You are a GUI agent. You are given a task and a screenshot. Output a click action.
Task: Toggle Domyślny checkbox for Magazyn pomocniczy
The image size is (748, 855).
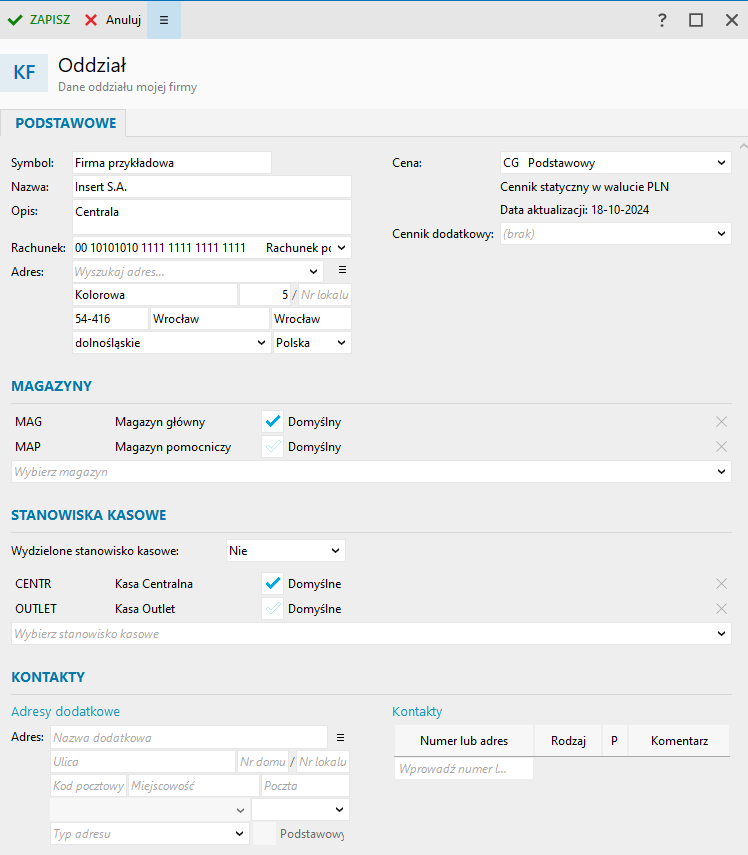click(272, 447)
